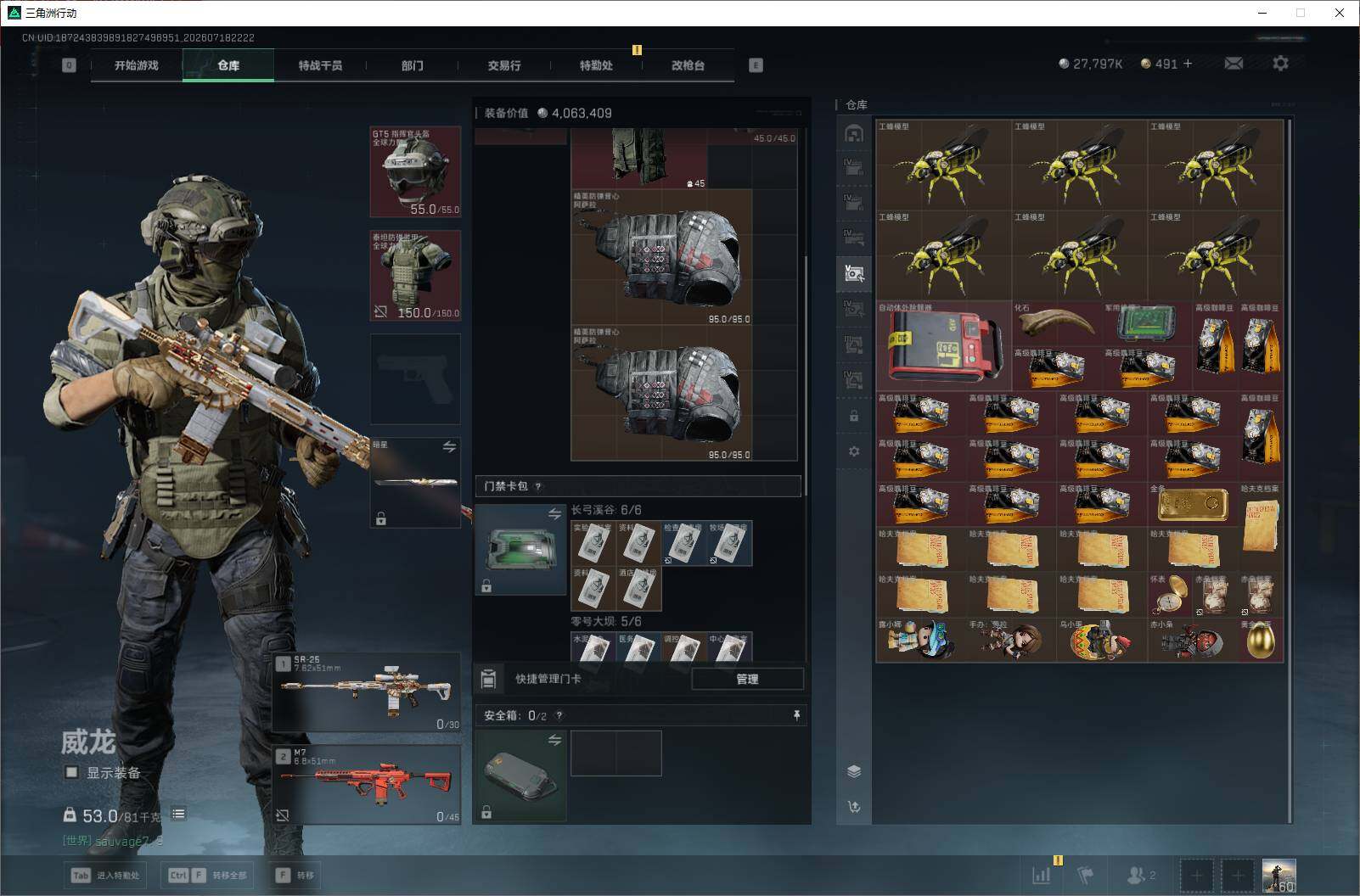The width and height of the screenshot is (1360, 896).
Task: Click the 长弓溪谷: 6/6 label
Action: click(x=606, y=510)
